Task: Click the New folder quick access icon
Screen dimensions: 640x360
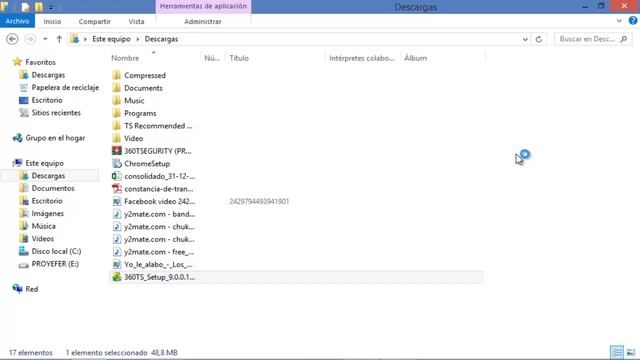Action: coord(39,7)
